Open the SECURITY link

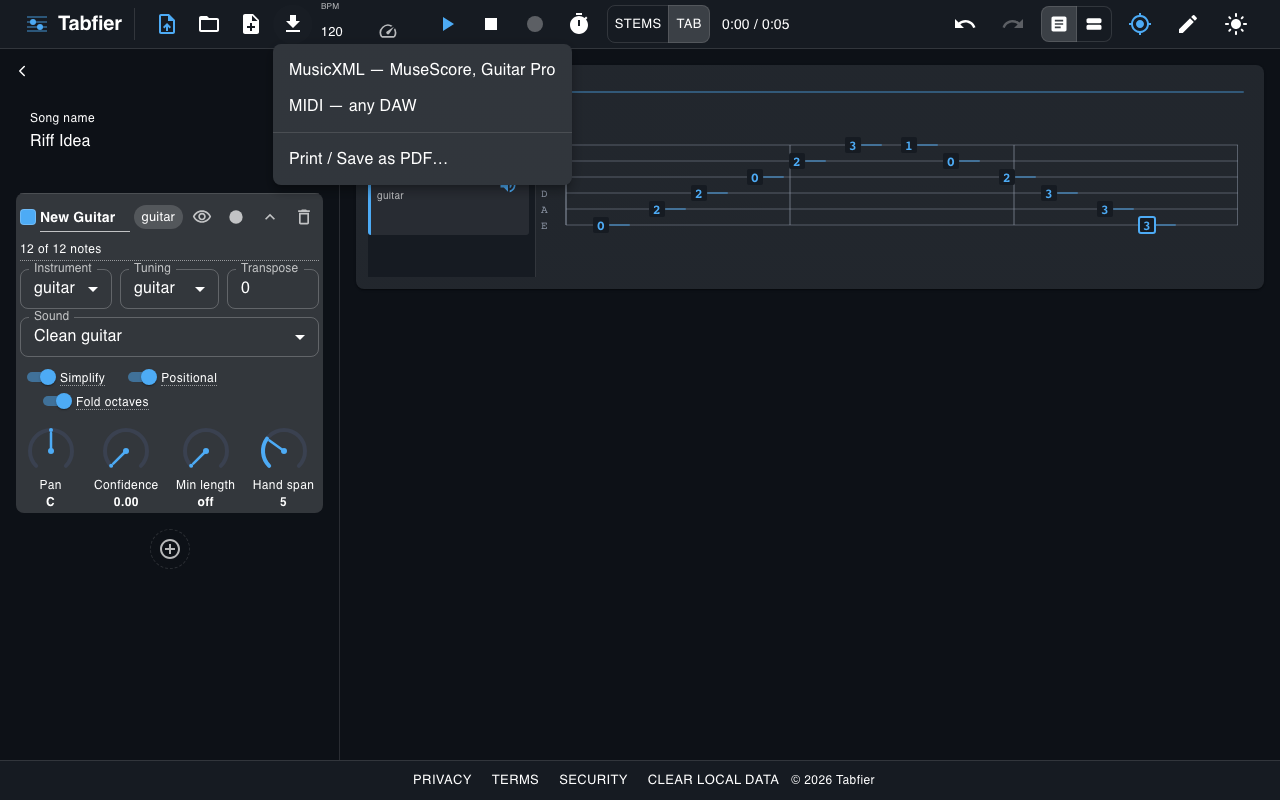[x=593, y=780]
